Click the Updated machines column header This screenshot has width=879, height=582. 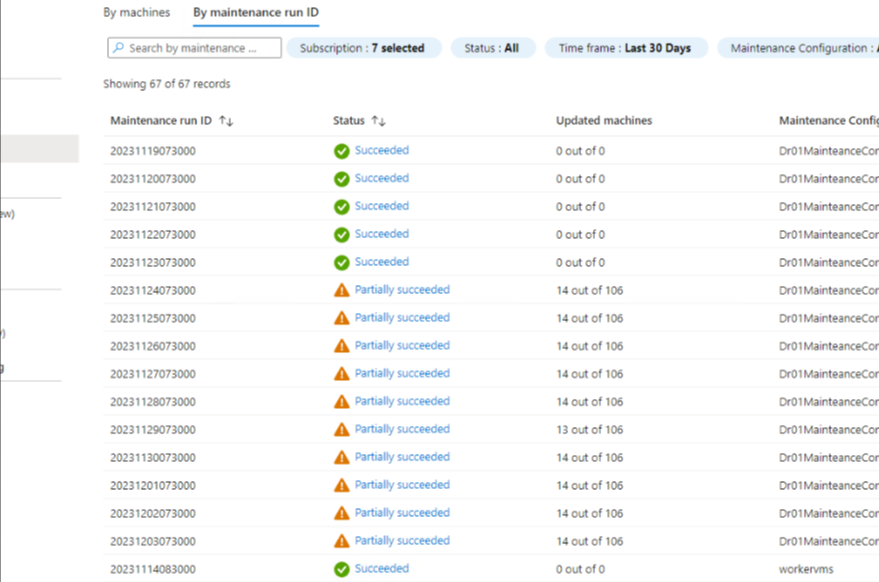pos(604,121)
